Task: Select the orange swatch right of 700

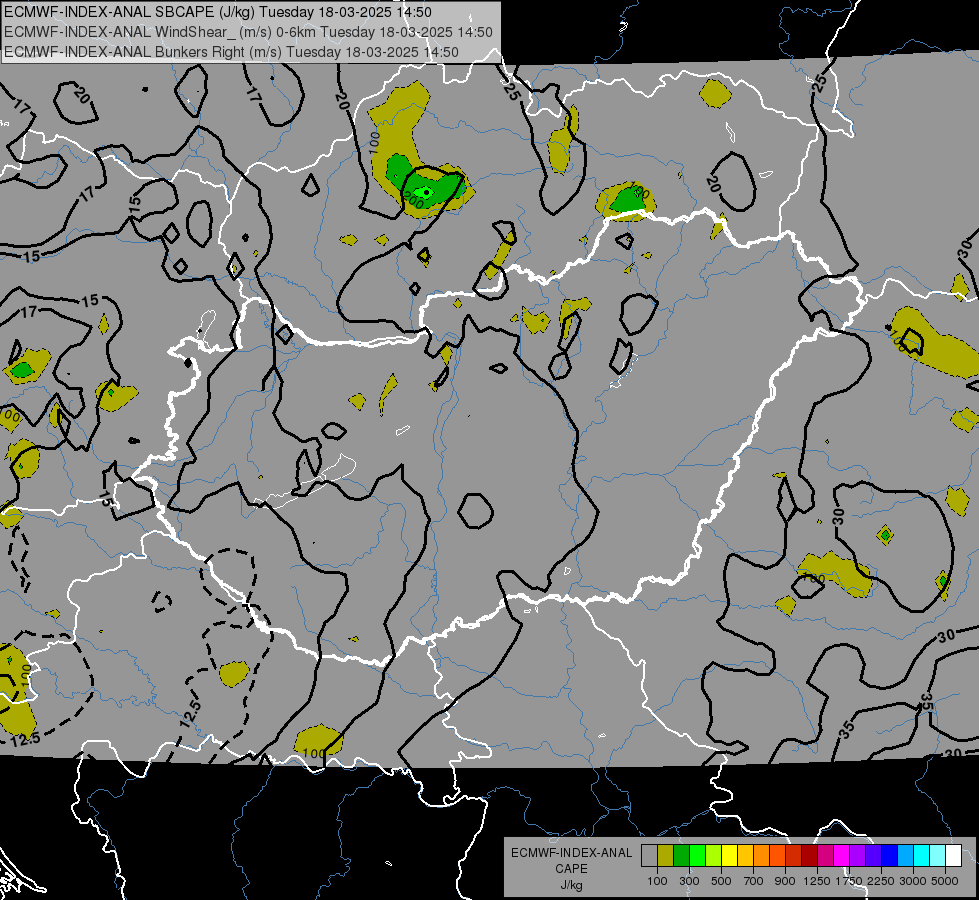Action: click(x=761, y=856)
